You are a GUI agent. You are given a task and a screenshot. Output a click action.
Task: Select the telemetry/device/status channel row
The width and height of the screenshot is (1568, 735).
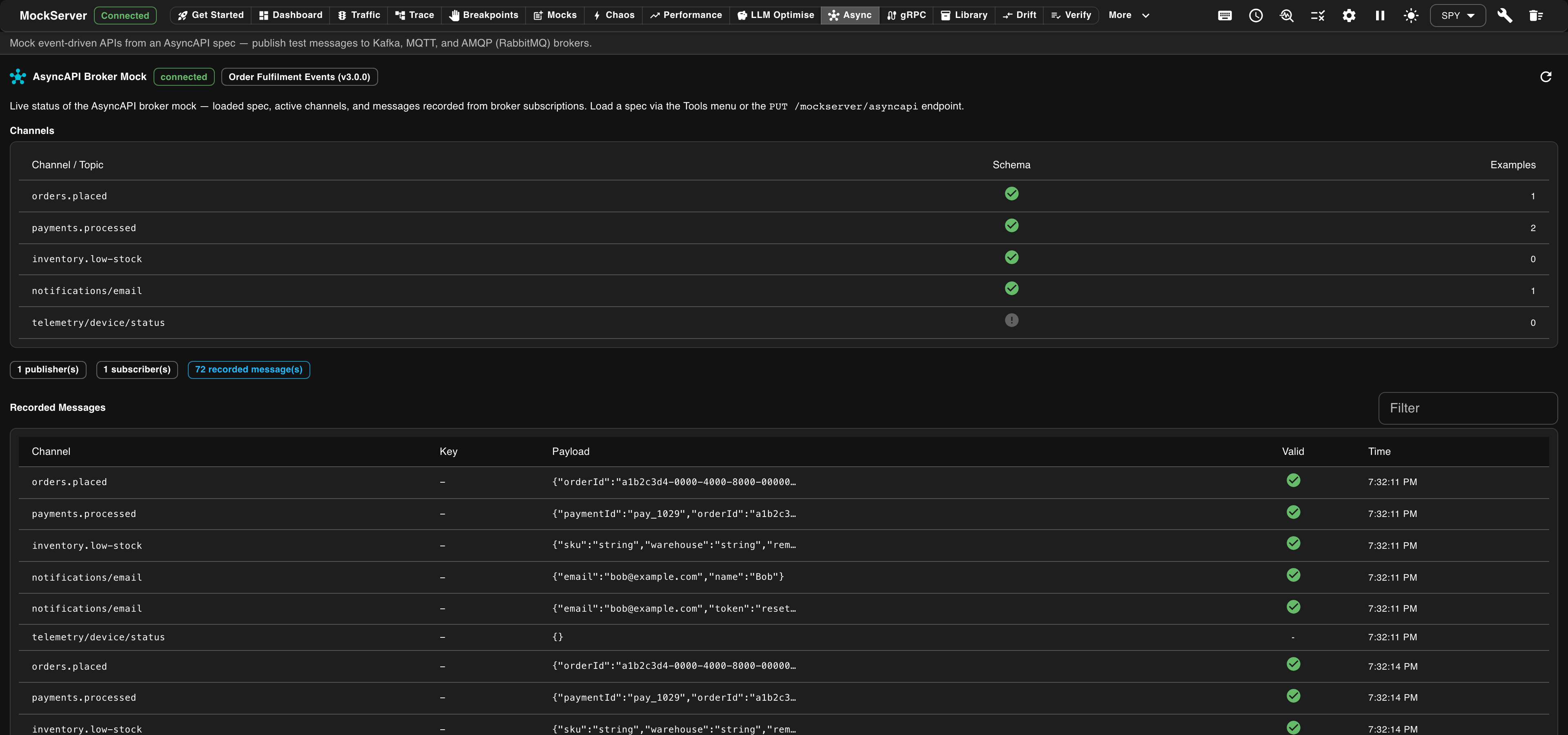(x=784, y=323)
